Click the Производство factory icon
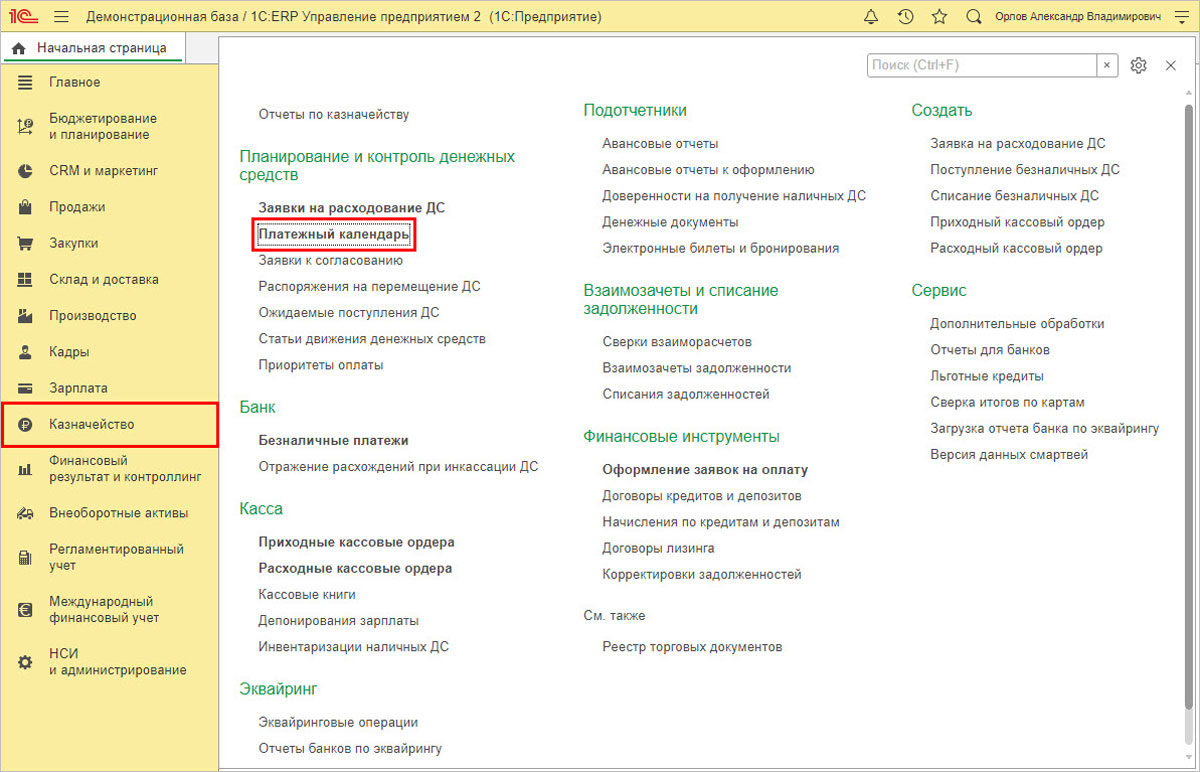 pyautogui.click(x=26, y=315)
